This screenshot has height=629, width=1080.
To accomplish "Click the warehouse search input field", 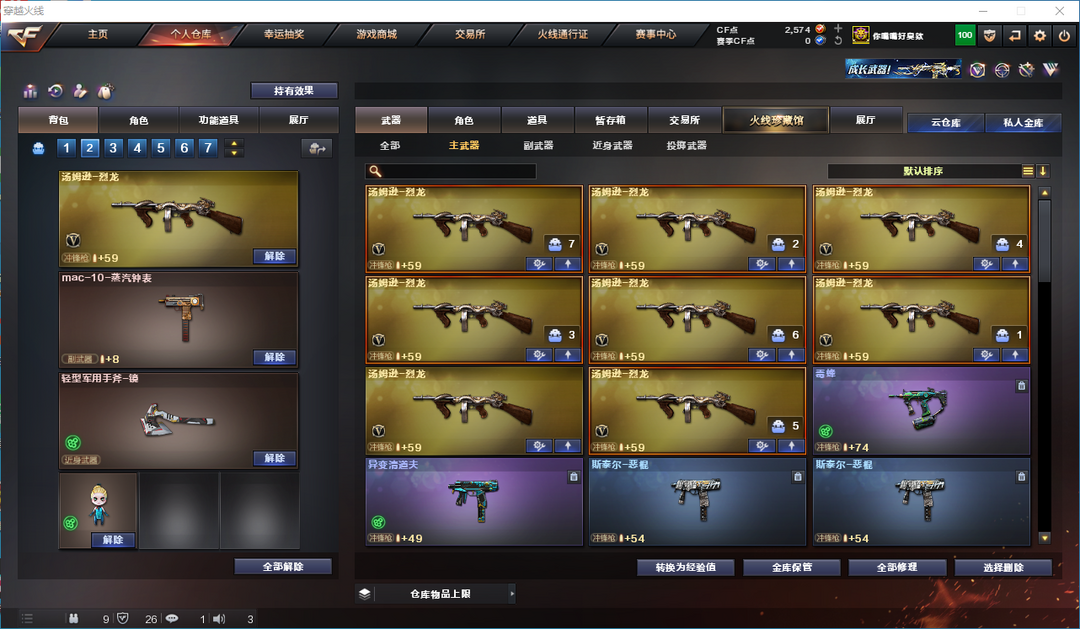I will pos(450,171).
